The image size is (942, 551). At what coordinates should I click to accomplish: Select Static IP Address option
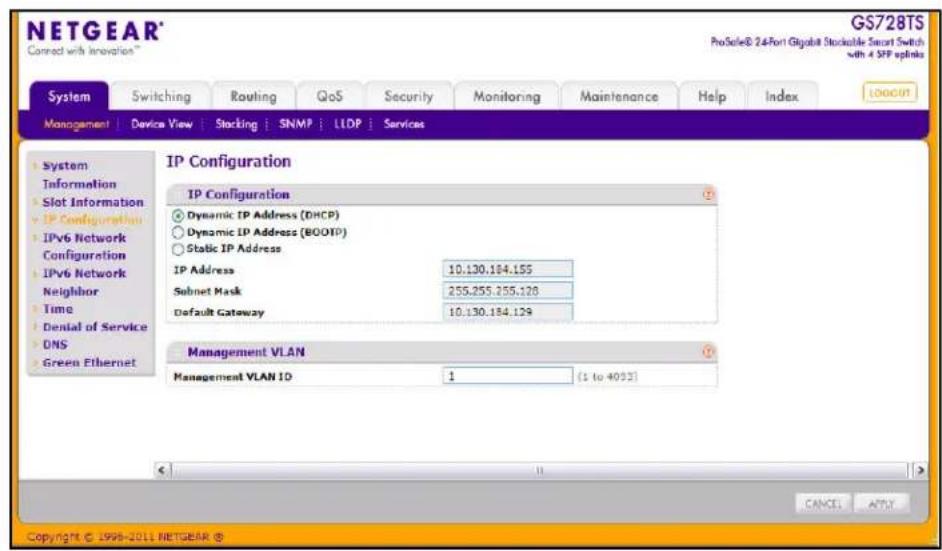178,249
